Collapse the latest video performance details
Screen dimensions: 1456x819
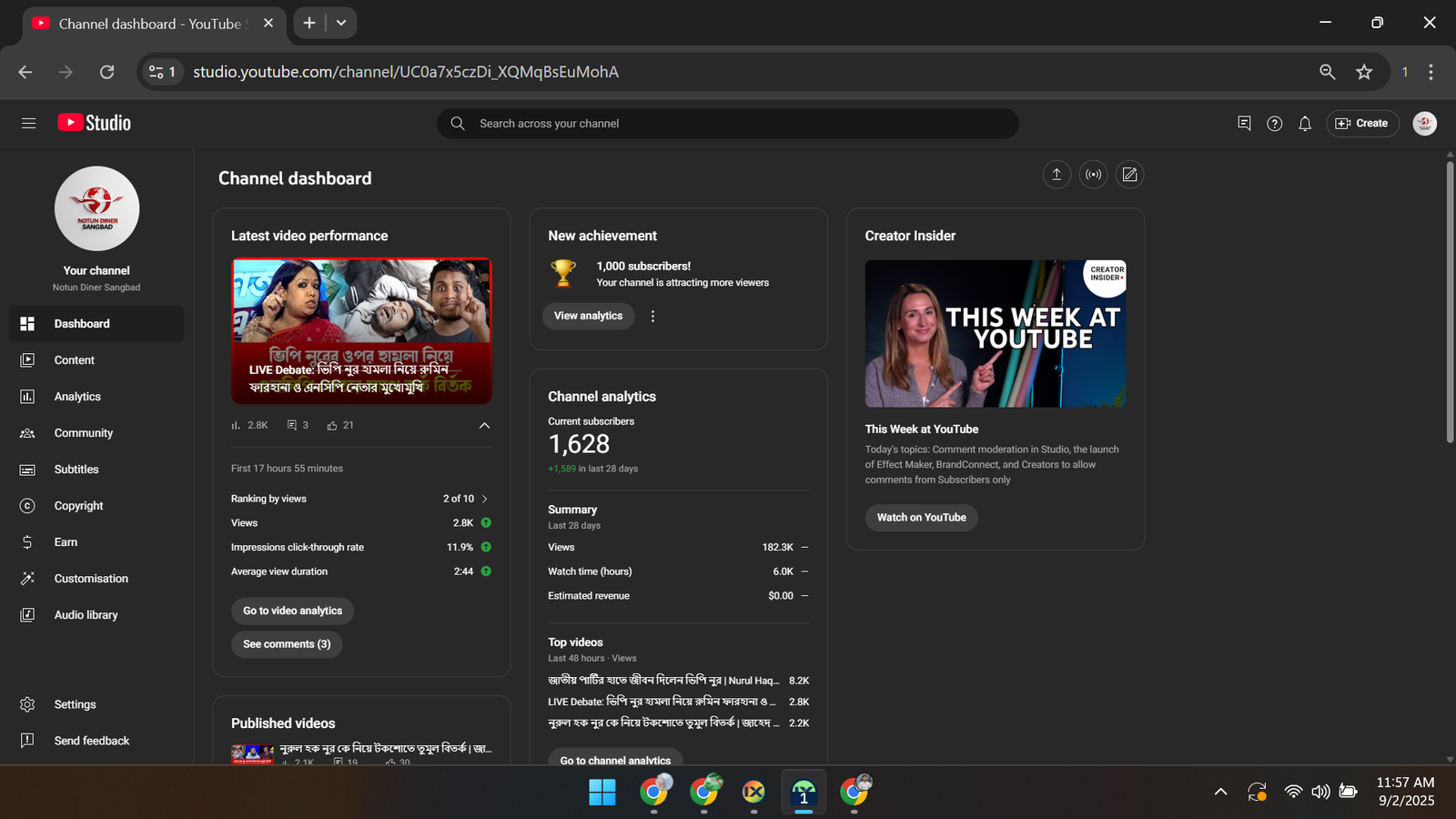(x=484, y=425)
